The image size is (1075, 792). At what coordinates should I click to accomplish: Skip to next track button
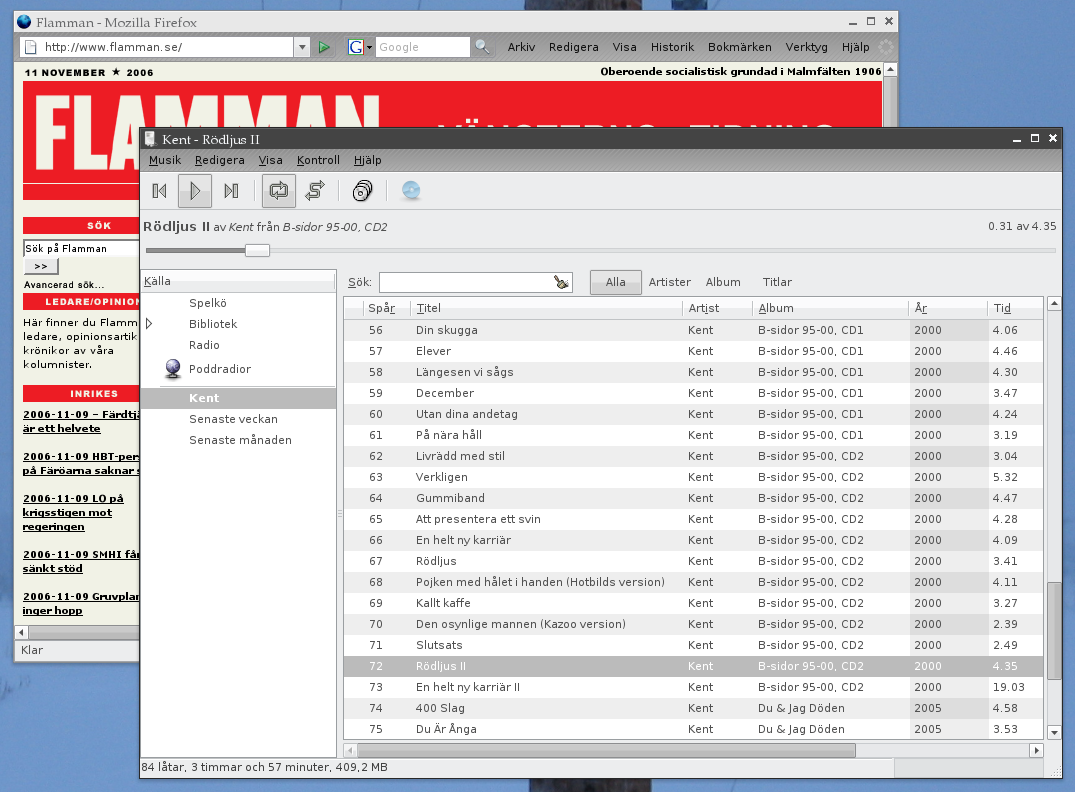point(231,191)
